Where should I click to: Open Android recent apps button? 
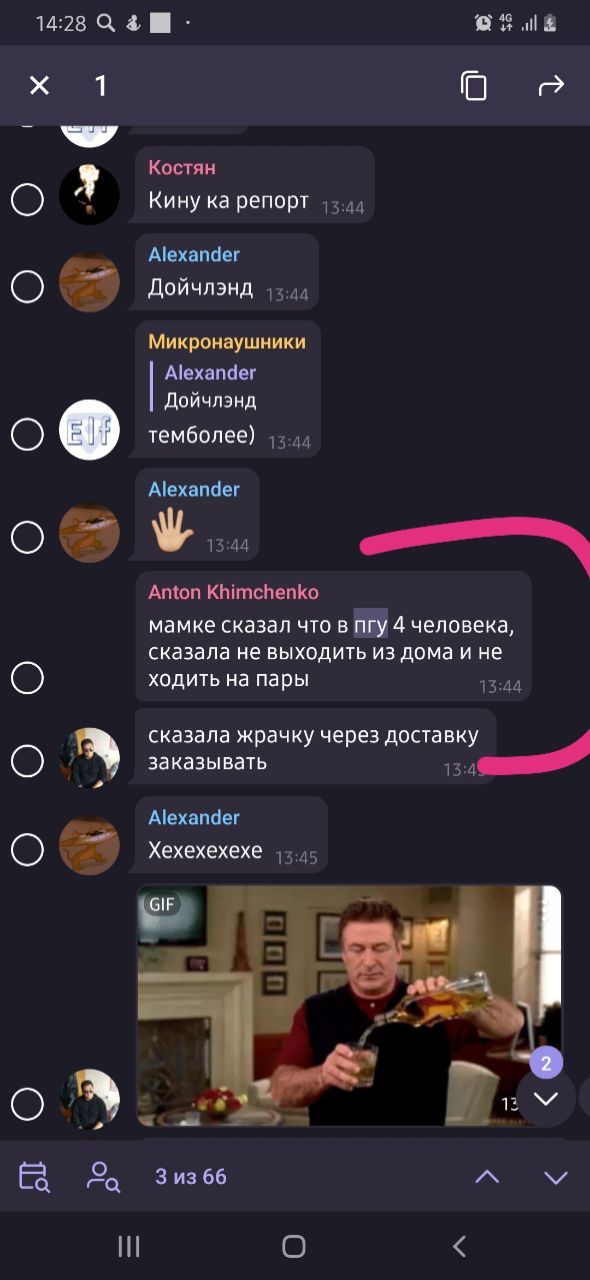tap(129, 1246)
